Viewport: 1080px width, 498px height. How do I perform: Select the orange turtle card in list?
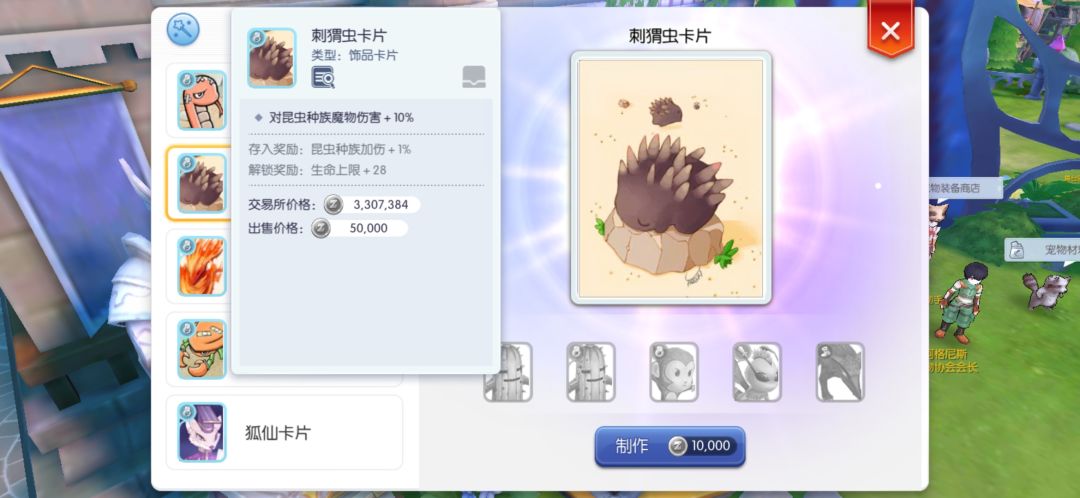coord(202,101)
